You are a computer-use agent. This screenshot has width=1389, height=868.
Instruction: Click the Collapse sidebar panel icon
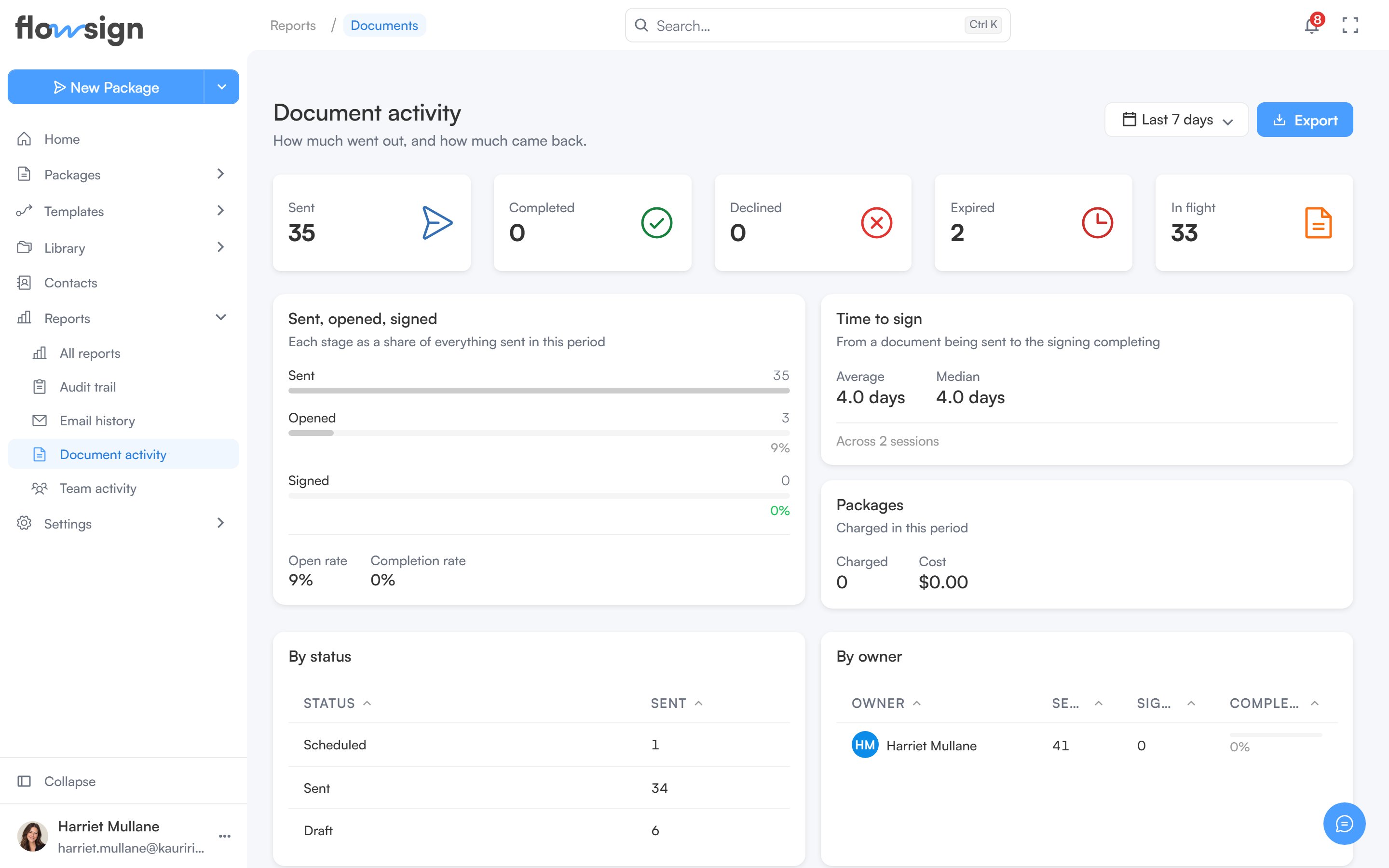24,781
